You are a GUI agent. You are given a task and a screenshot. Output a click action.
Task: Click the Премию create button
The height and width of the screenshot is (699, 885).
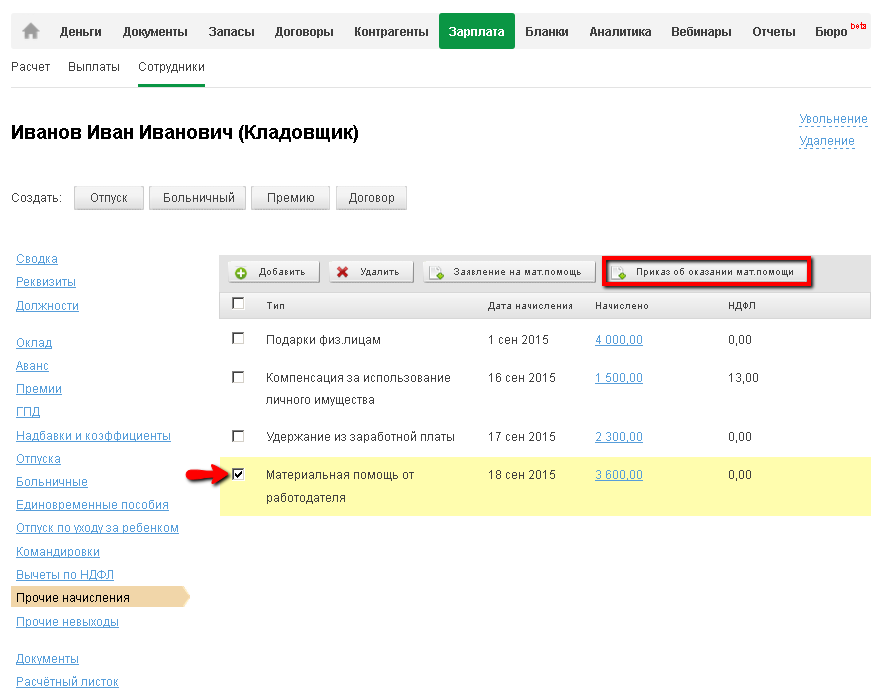coord(290,198)
